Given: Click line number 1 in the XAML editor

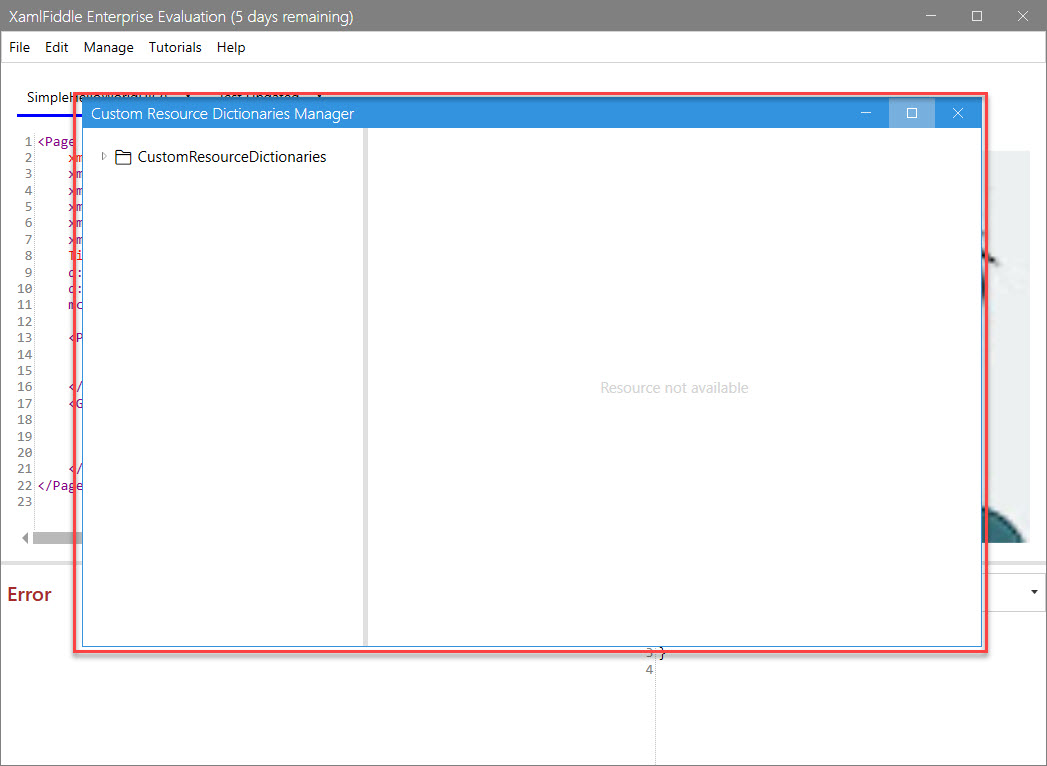Looking at the screenshot, I should (x=28, y=142).
